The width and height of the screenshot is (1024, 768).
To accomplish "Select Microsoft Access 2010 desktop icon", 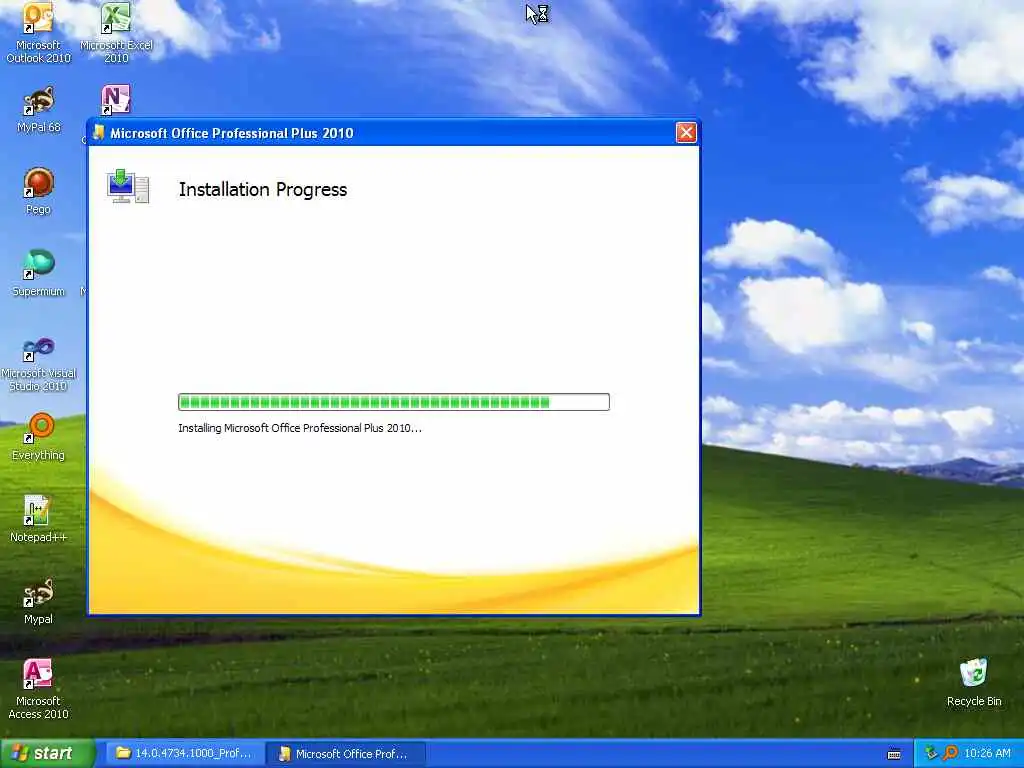I will pos(38,690).
